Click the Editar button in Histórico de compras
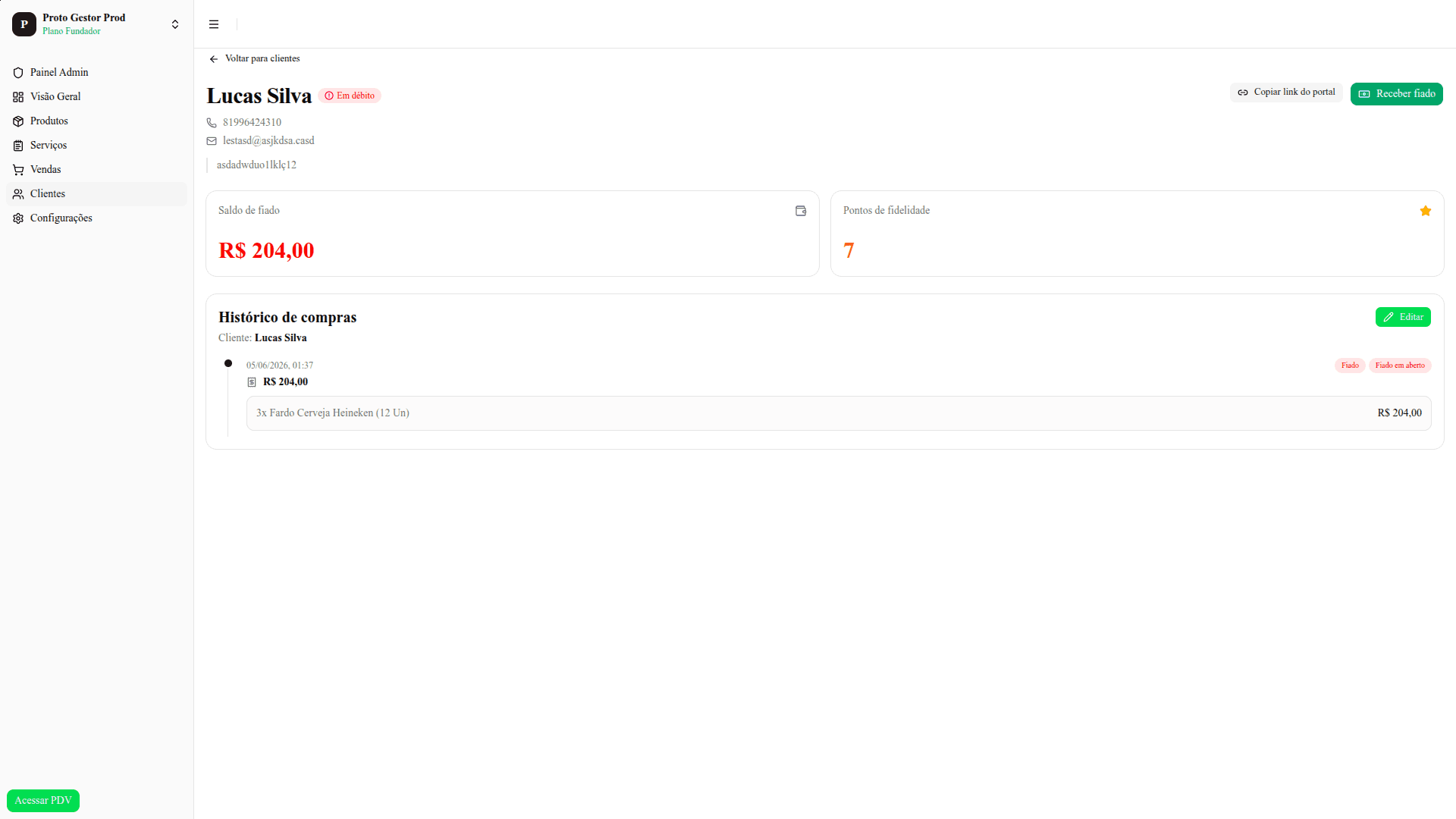This screenshot has height=819, width=1456. (x=1403, y=317)
